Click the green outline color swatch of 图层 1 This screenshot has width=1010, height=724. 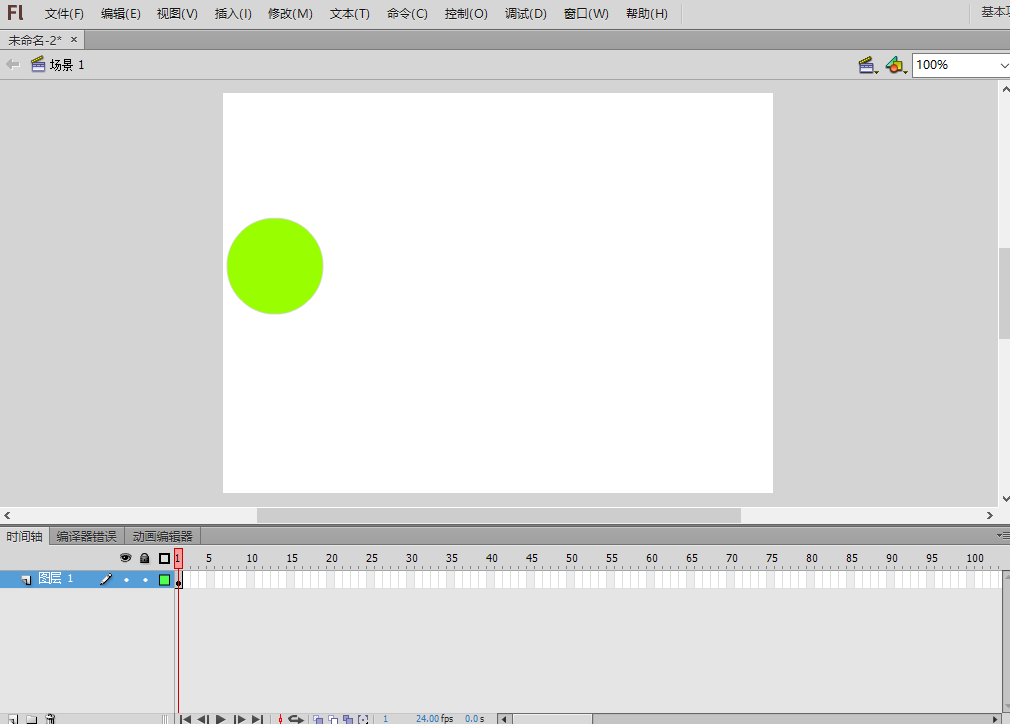pyautogui.click(x=164, y=580)
